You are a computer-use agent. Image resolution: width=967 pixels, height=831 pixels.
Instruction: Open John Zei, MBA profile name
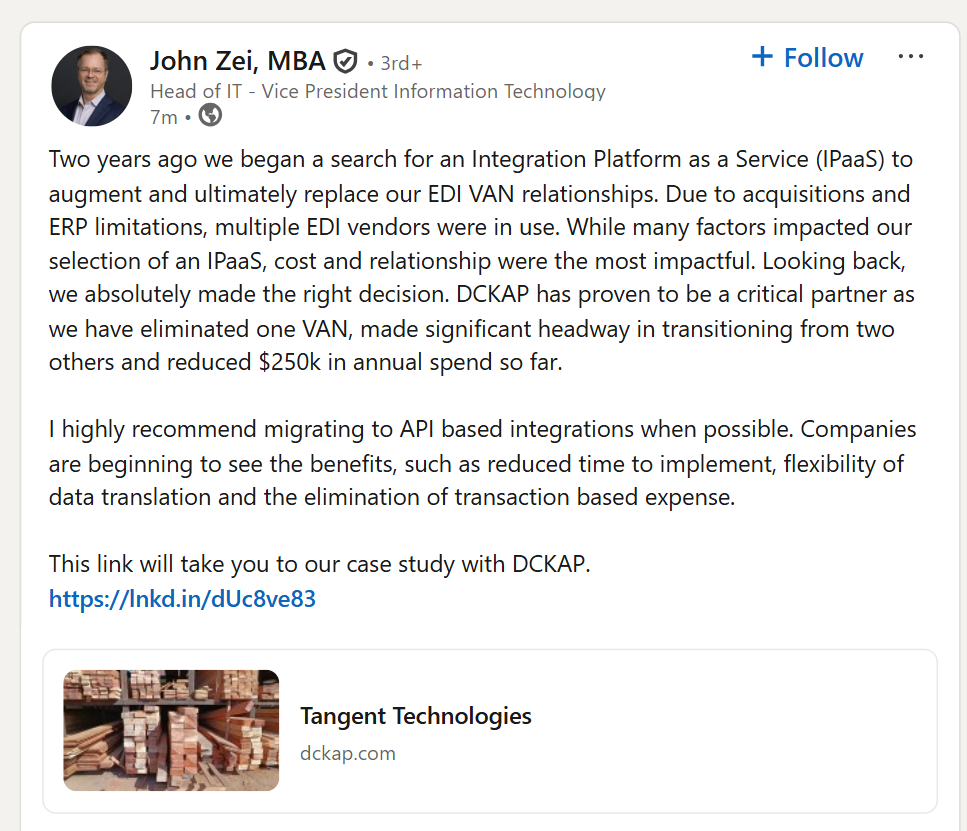[x=237, y=61]
